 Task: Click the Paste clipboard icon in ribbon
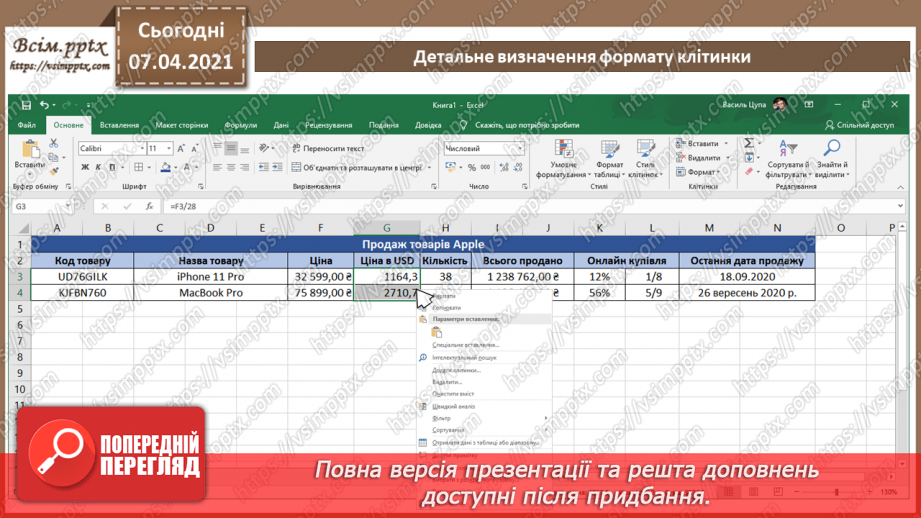(x=29, y=149)
